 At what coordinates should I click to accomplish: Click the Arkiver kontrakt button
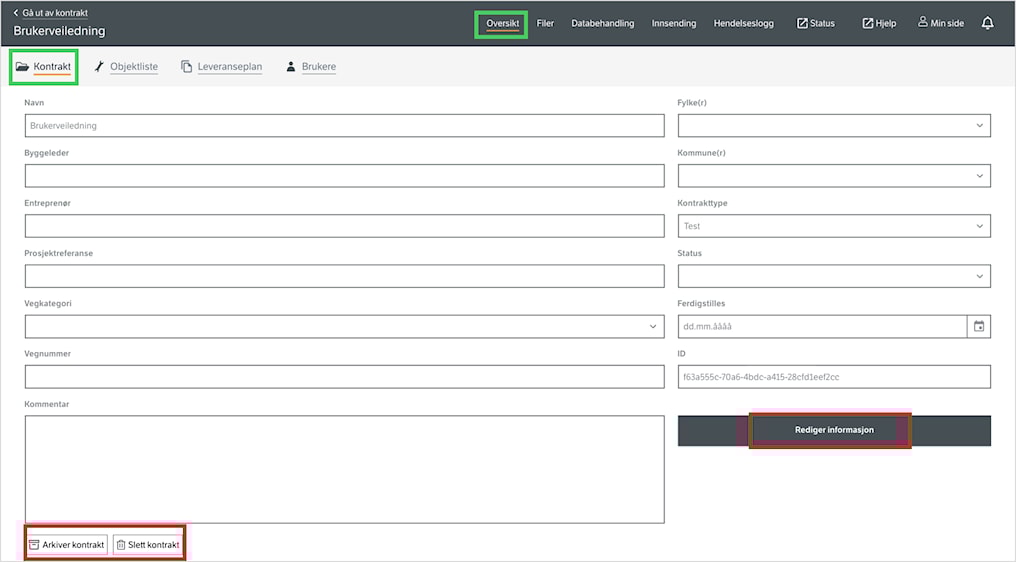pyautogui.click(x=66, y=545)
